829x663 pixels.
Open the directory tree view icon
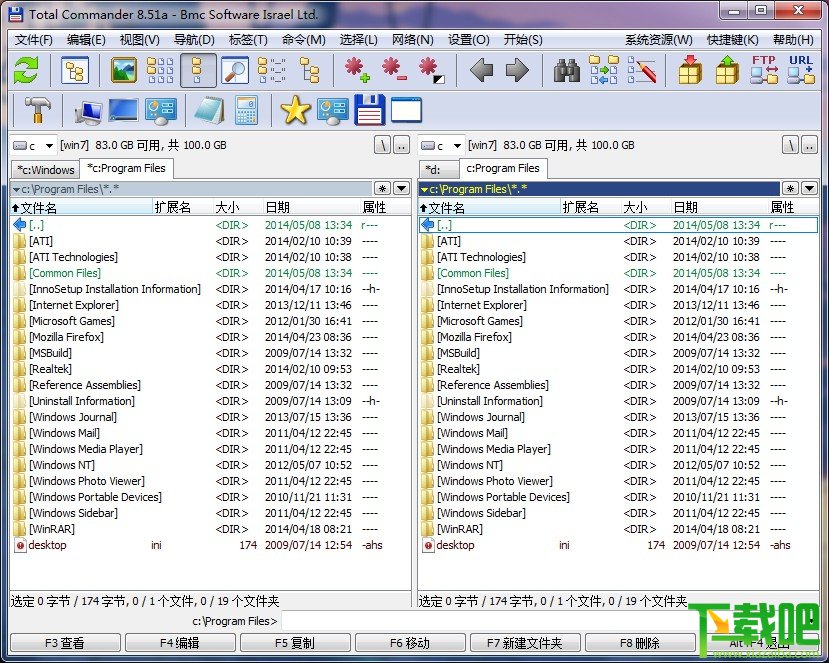pos(75,70)
